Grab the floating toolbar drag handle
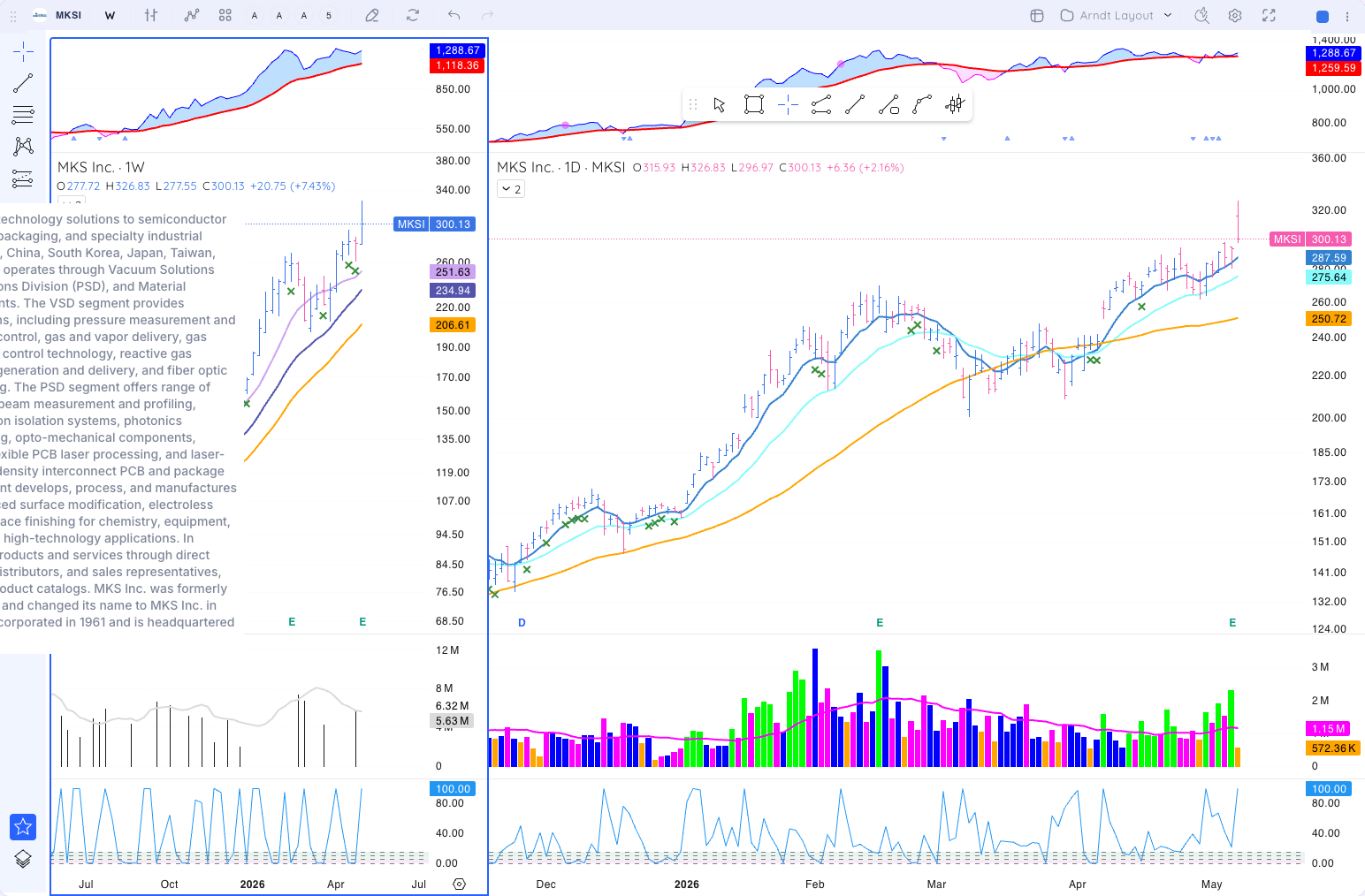This screenshot has height=896, width=1365. point(693,105)
